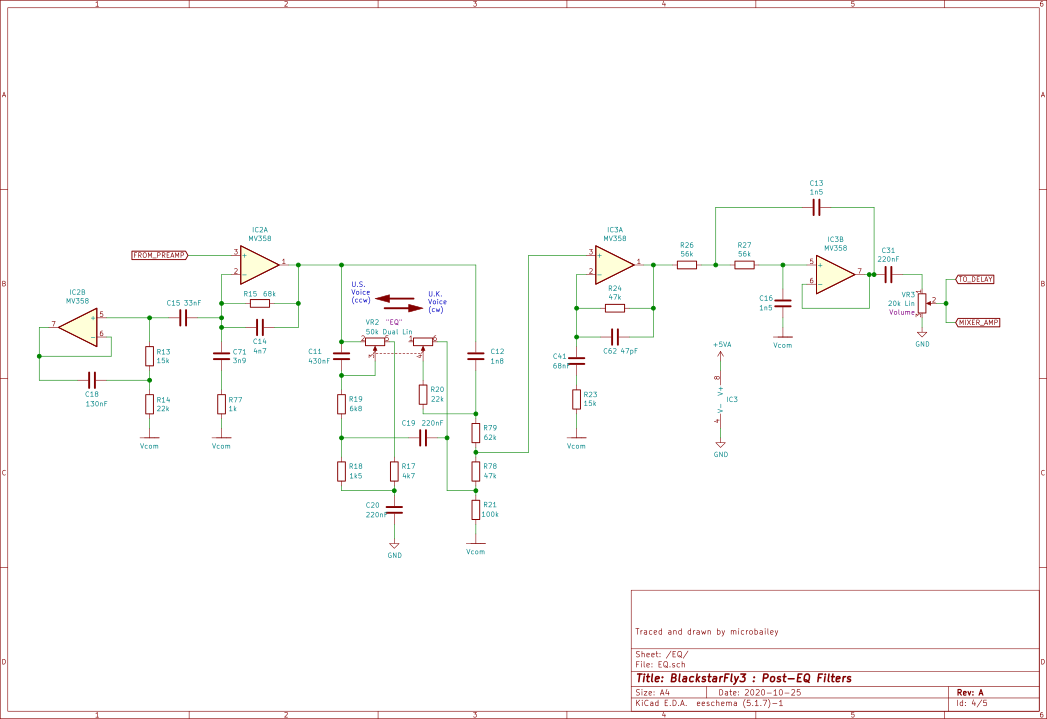The height and width of the screenshot is (719, 1047).
Task: Click the right-pointing U.K. Voice arrow
Action: click(402, 309)
